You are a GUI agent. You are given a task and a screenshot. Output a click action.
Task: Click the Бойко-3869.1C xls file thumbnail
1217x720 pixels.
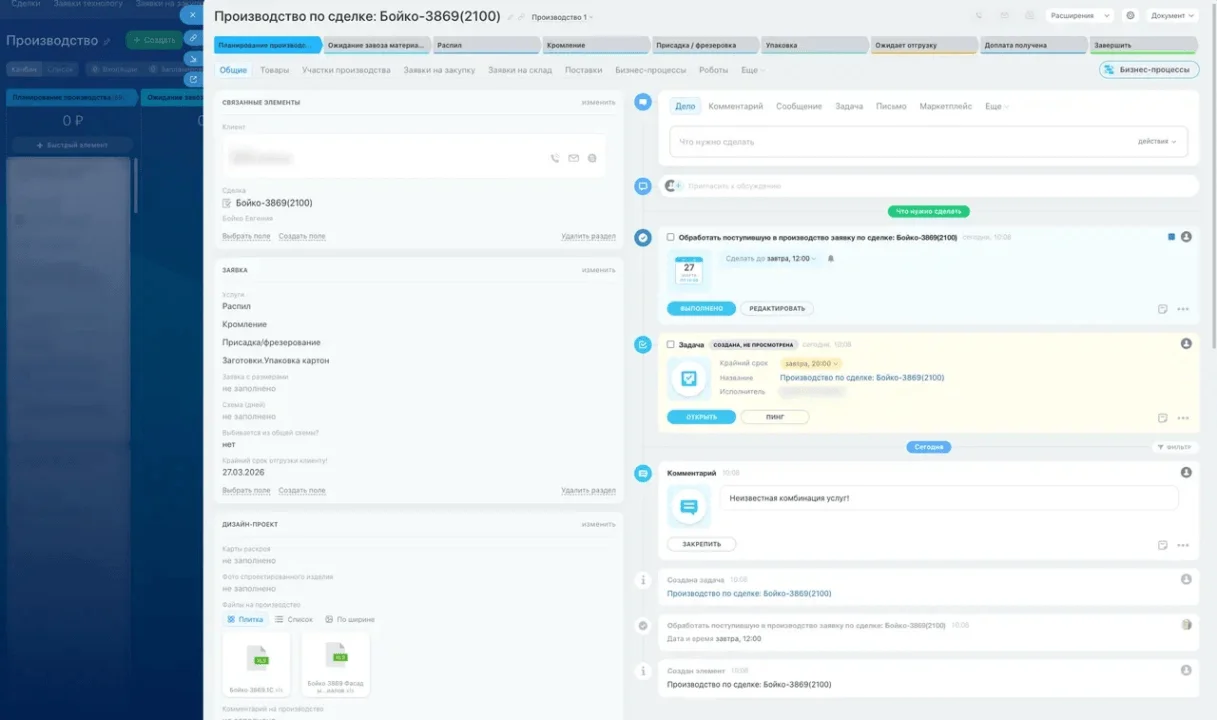click(256, 664)
